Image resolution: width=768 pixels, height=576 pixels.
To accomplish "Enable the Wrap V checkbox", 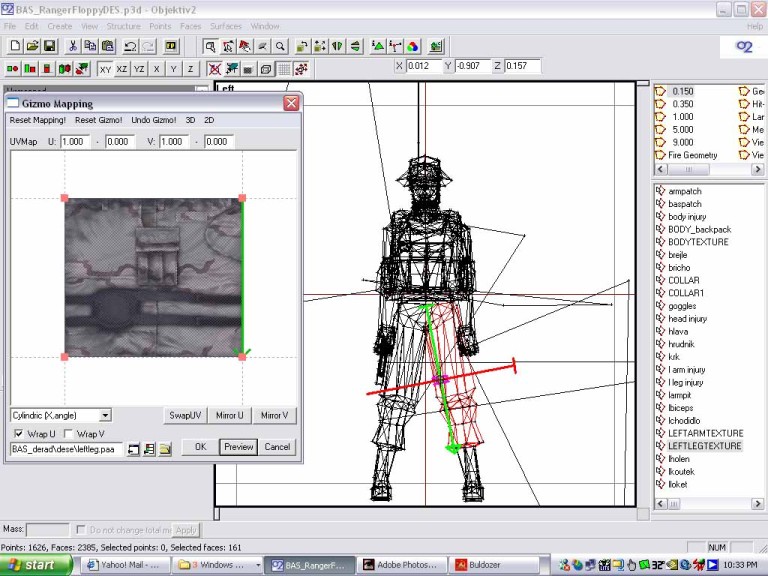I will 67,433.
